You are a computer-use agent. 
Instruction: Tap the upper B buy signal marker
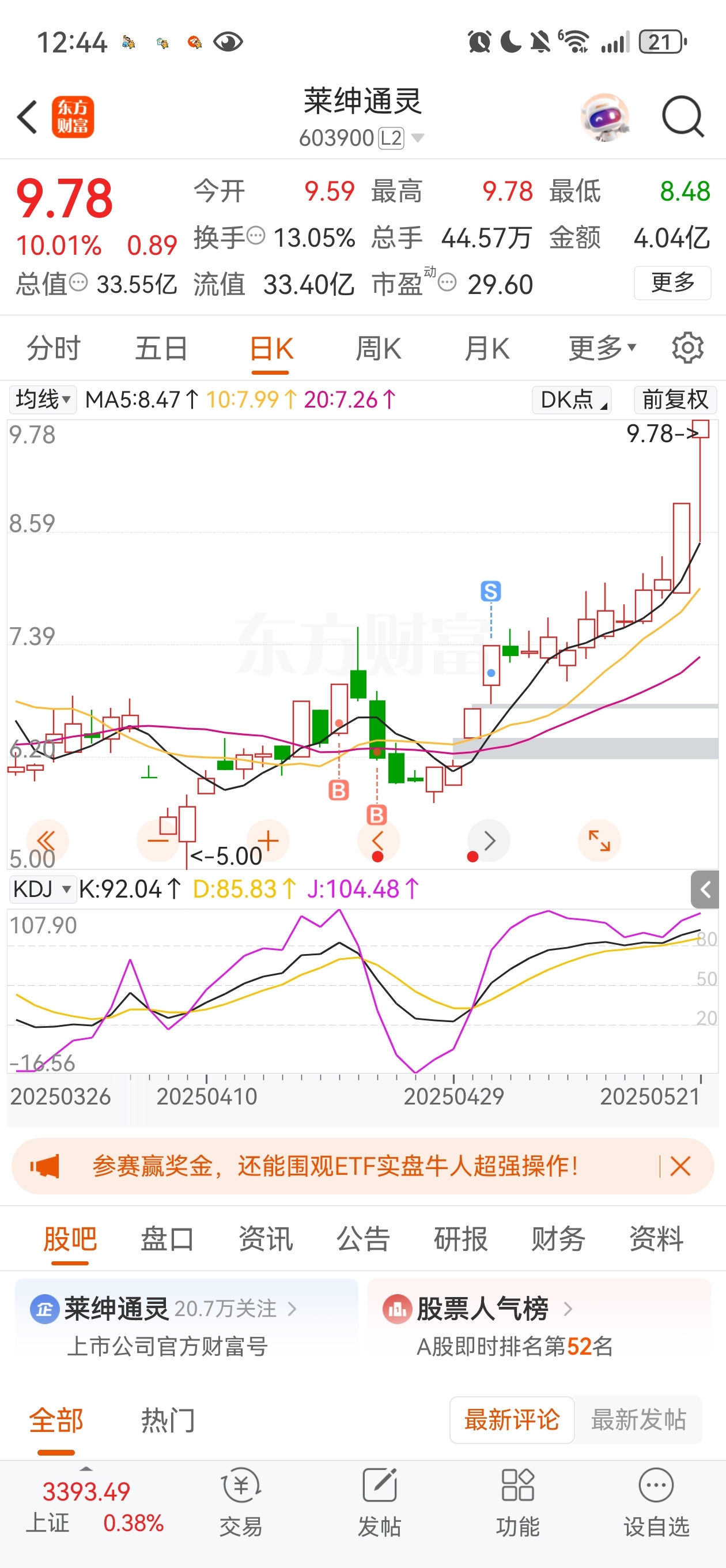[x=338, y=790]
